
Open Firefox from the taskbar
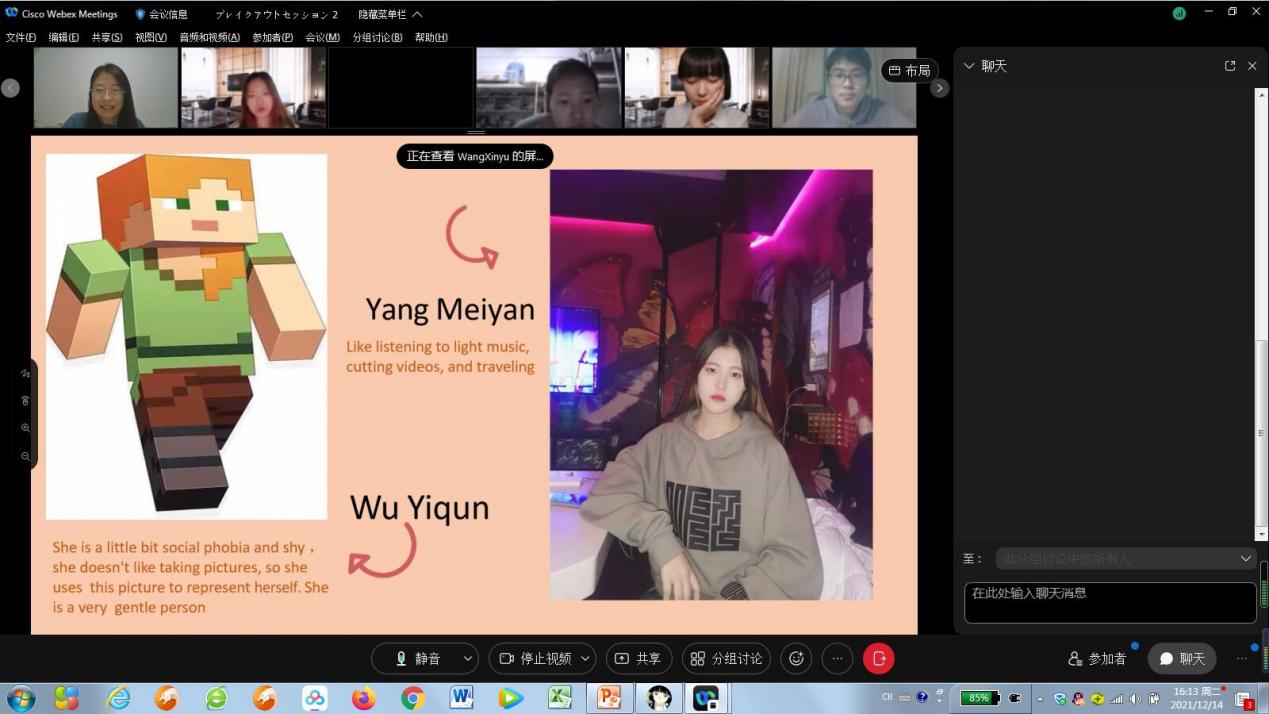363,698
